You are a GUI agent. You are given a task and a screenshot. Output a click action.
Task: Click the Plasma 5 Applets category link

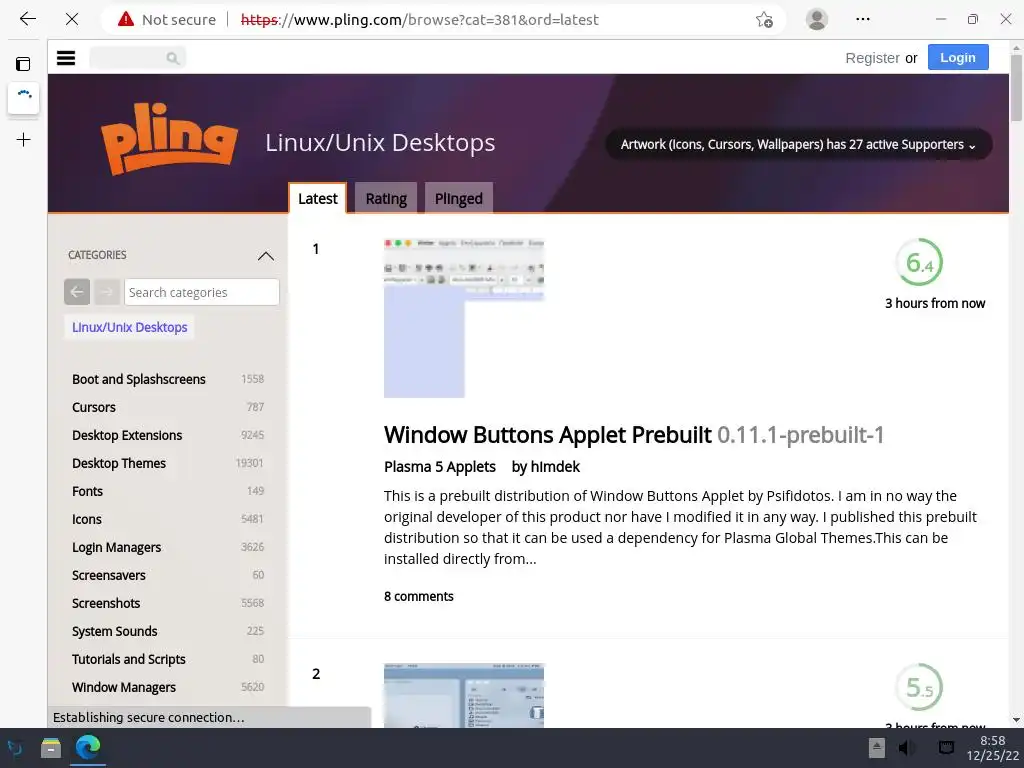(440, 467)
